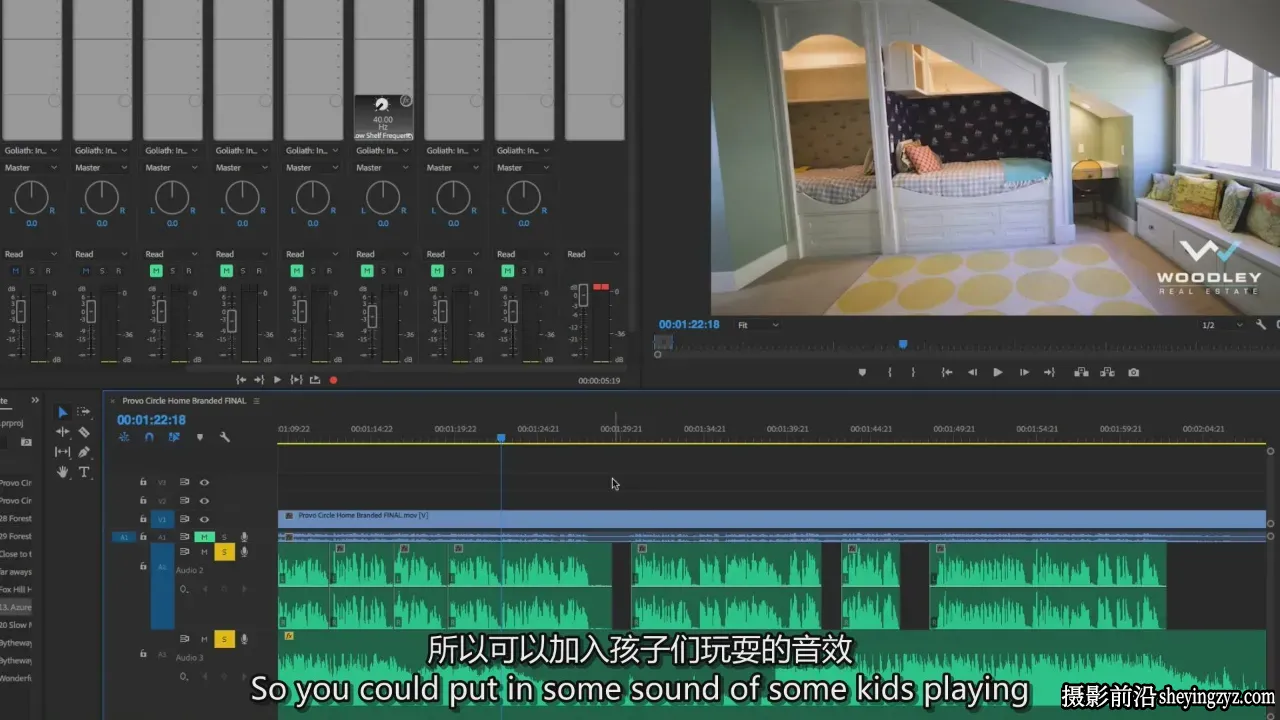Click the audio mixer record button

(333, 380)
